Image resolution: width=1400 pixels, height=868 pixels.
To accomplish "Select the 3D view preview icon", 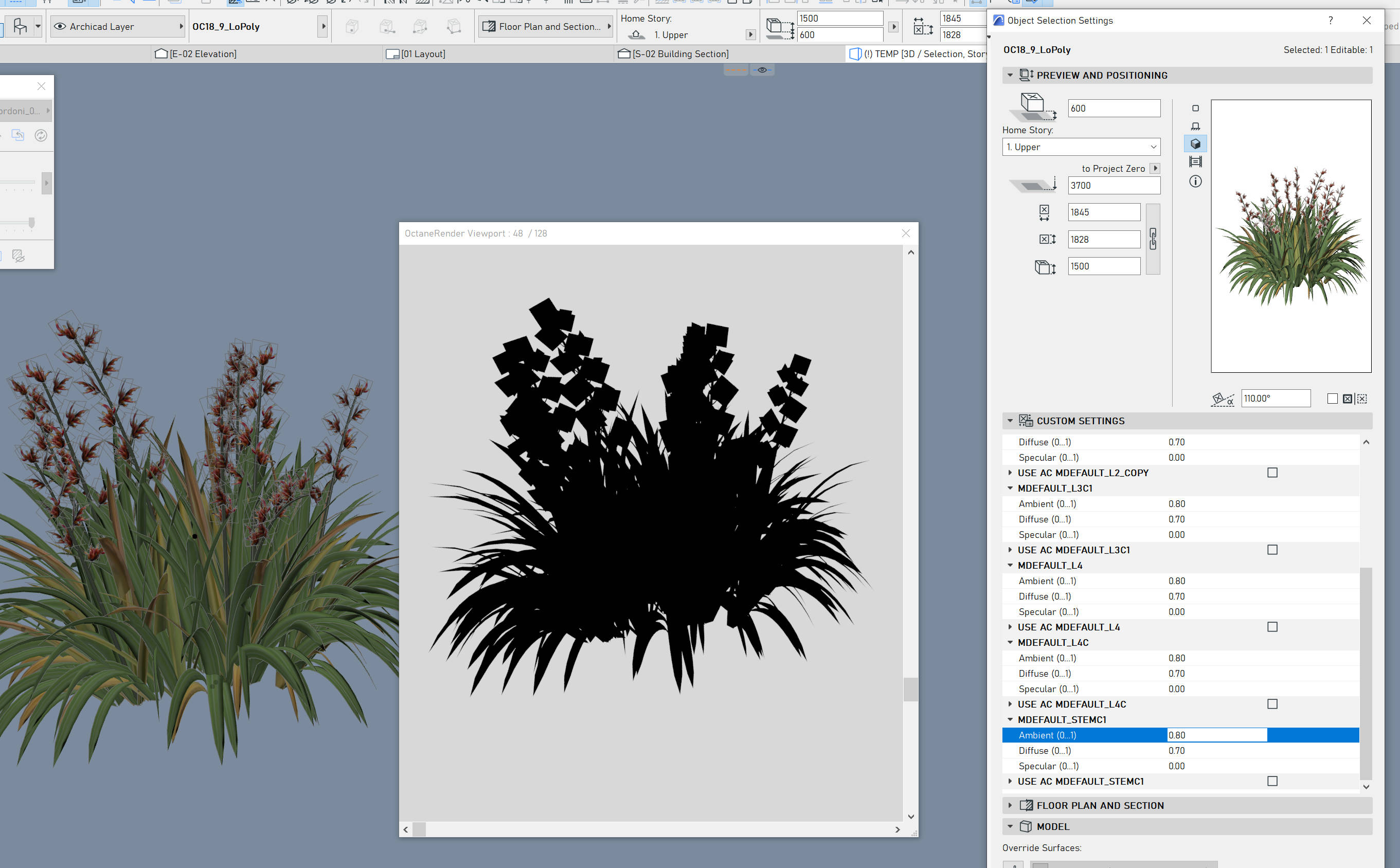I will coord(1195,143).
